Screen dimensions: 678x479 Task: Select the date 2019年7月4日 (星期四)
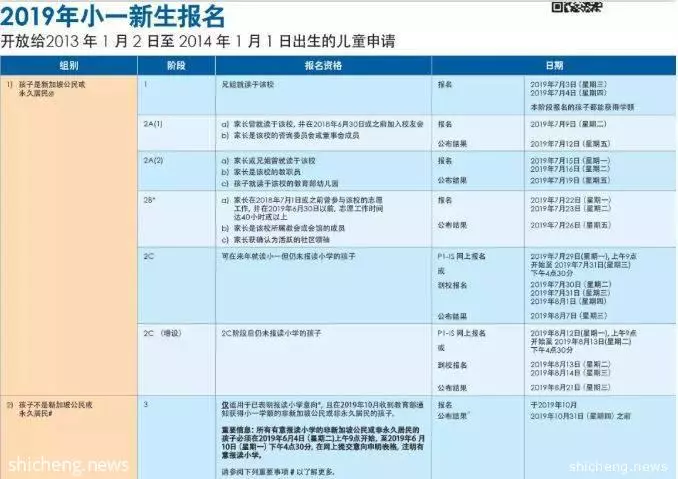click(569, 93)
